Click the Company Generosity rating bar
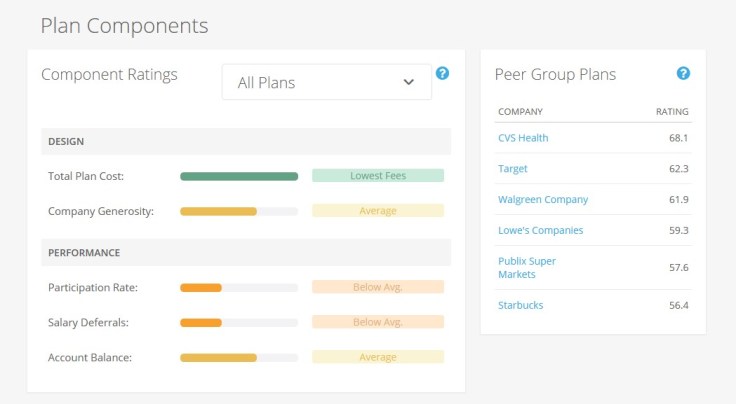Viewport: 736px width, 404px height. (239, 211)
